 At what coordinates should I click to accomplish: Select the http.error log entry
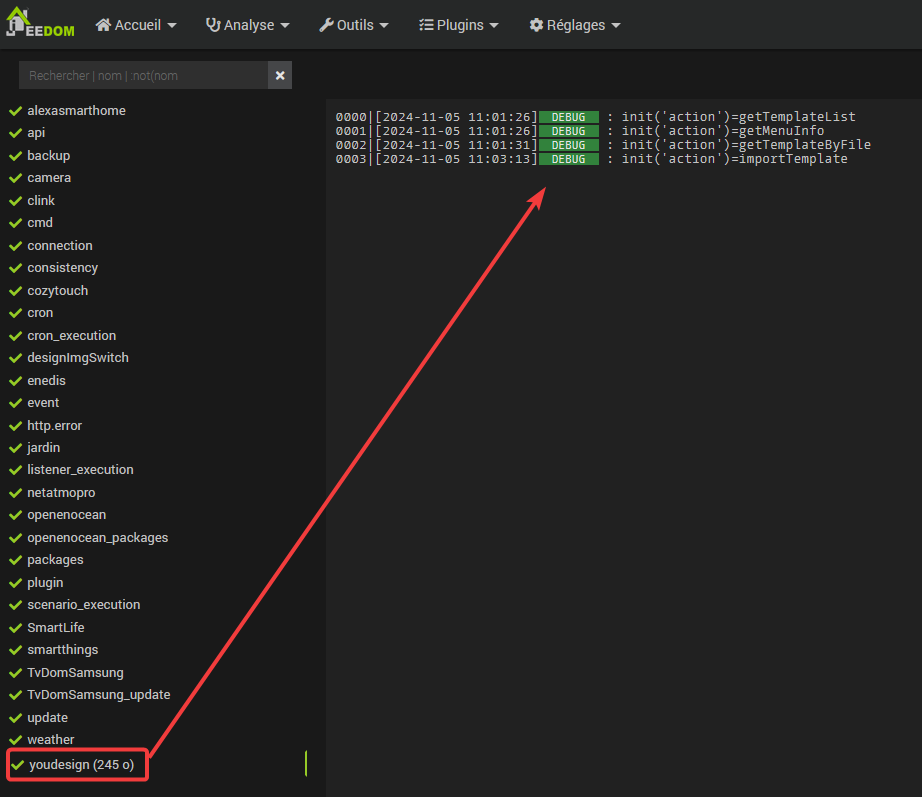(55, 425)
